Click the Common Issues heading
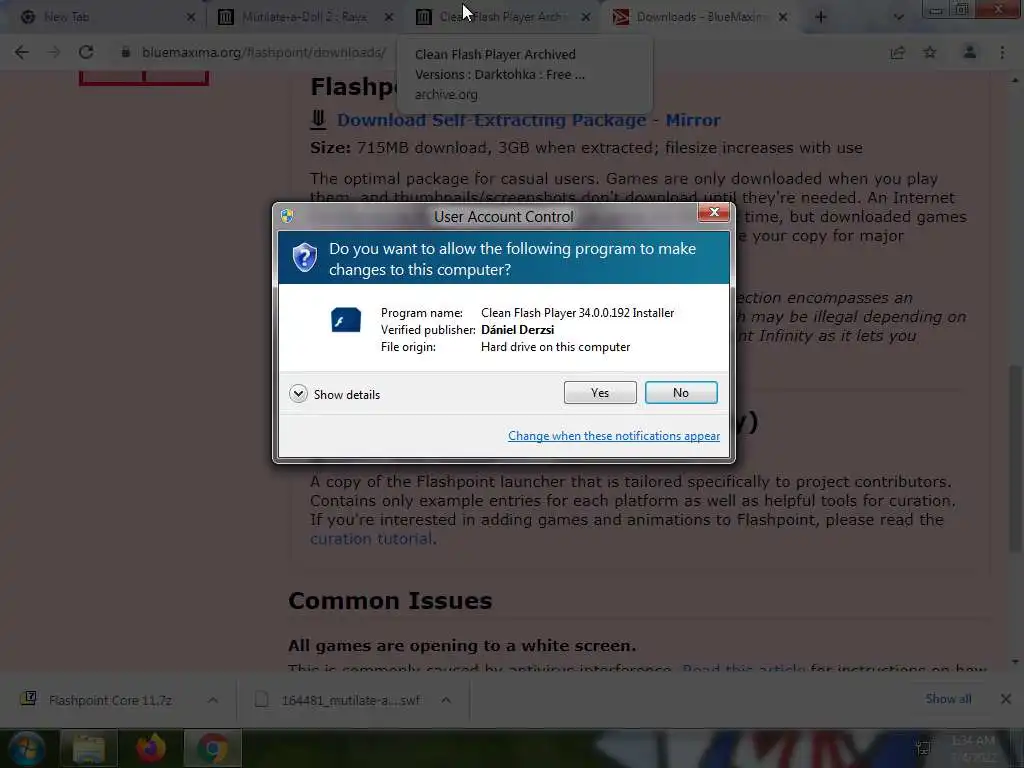1024x768 pixels. (390, 601)
